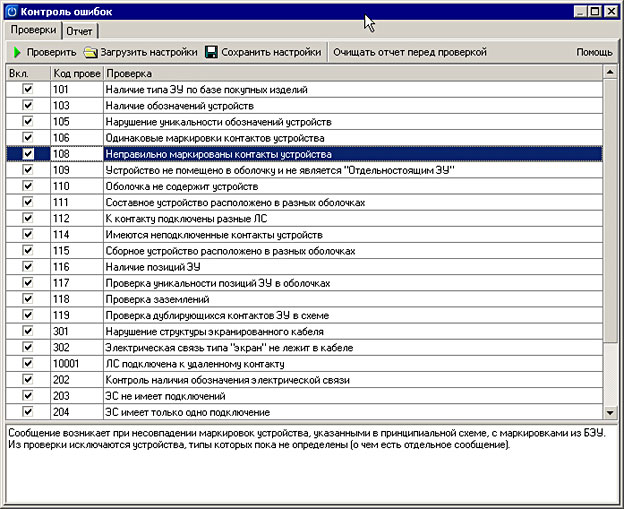
Task: Click the Контроль ошибок title bar app icon
Action: coord(12,12)
